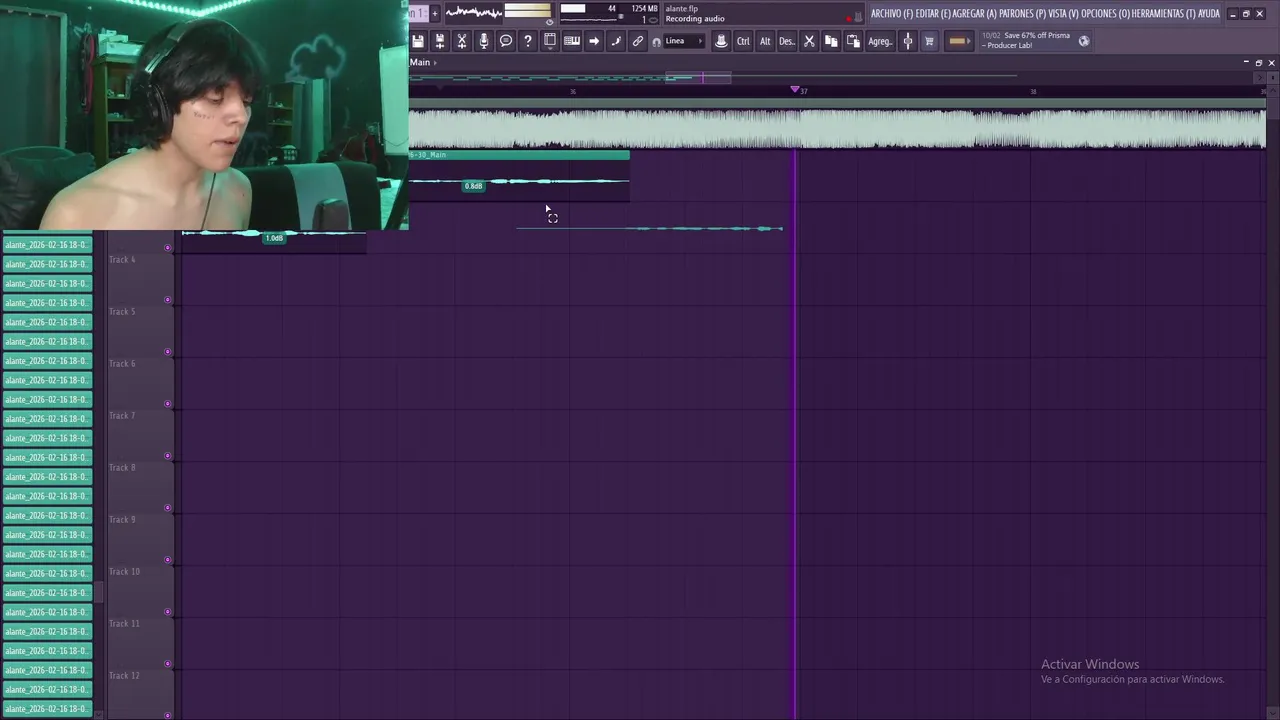Click the oscilloscope waveform display
The height and width of the screenshot is (720, 1280).
tap(473, 12)
